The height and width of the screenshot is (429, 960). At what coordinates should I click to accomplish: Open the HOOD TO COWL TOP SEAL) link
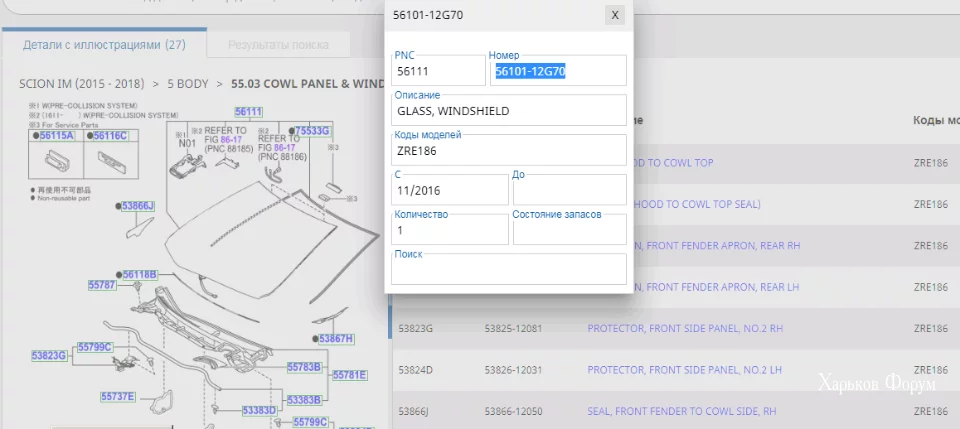coord(697,204)
